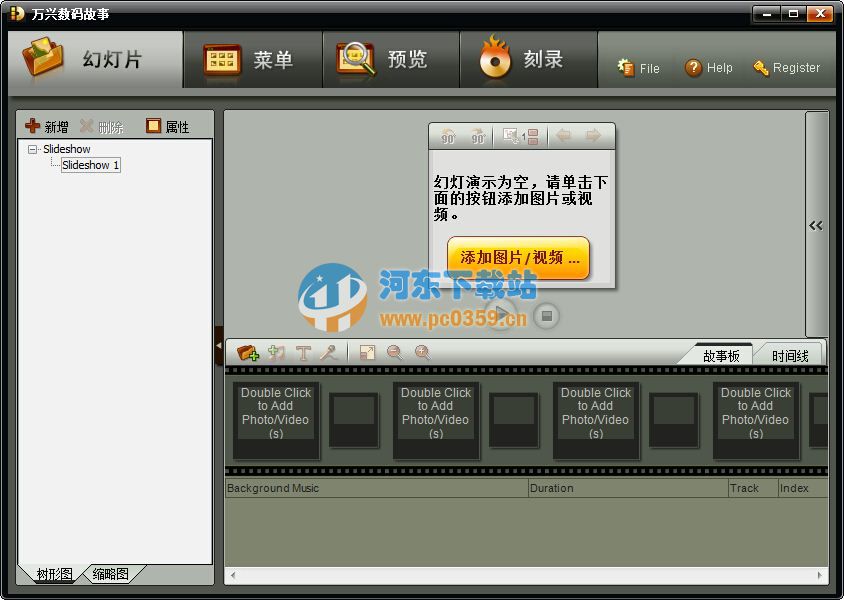Rotate image right 90 degrees

pos(478,135)
